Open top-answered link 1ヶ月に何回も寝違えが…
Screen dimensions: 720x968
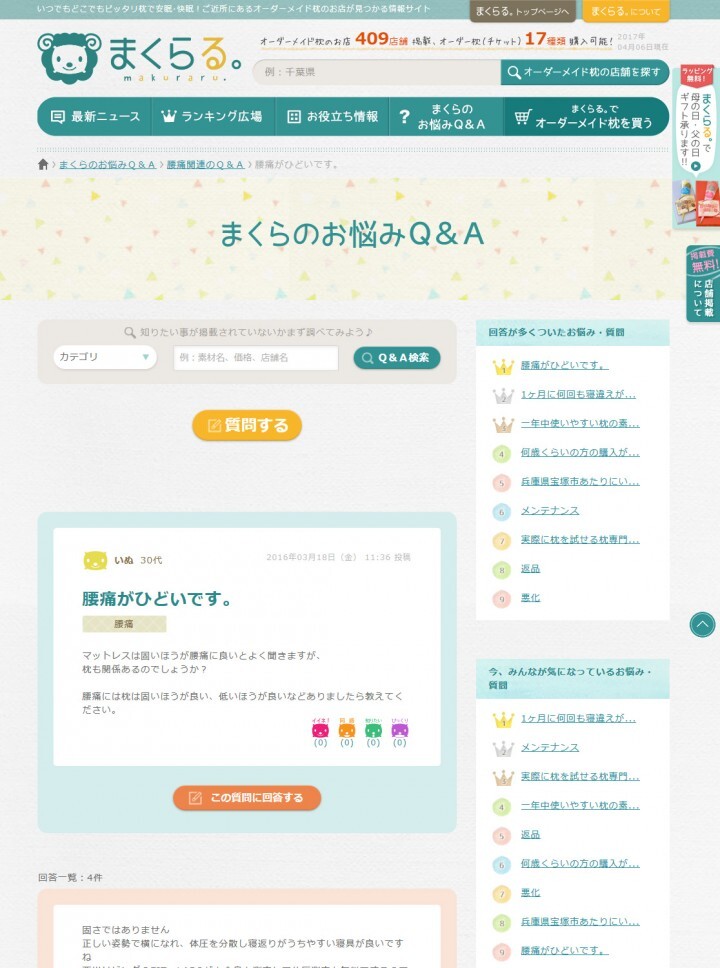click(x=579, y=394)
